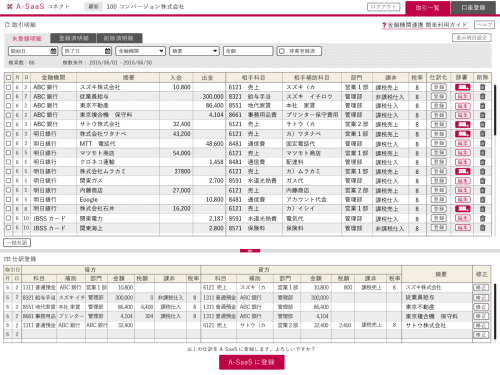Tick the select-all checkbox in table header

pos(8,78)
